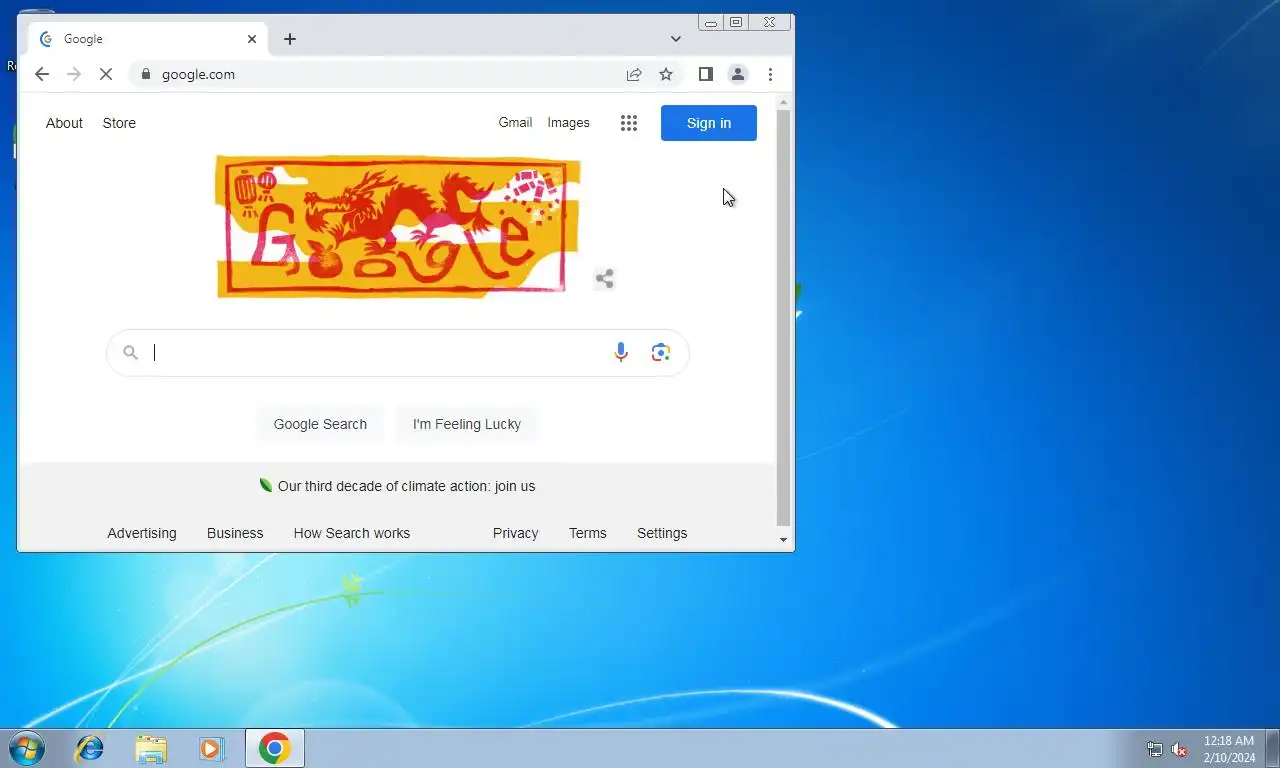Select the Google tab
The image size is (1280, 768).
point(146,39)
